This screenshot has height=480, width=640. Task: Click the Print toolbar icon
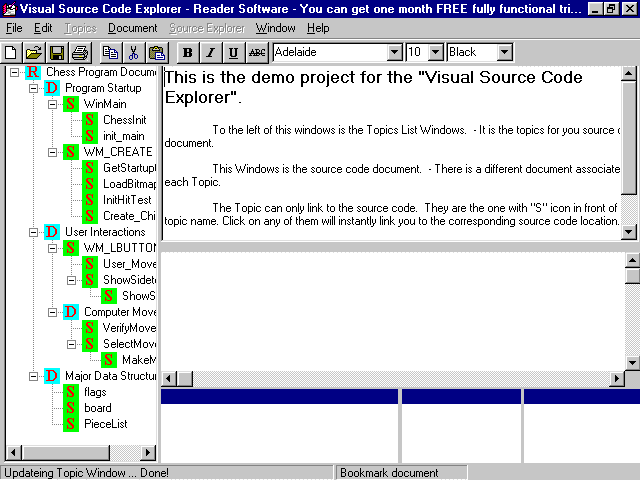(x=80, y=52)
